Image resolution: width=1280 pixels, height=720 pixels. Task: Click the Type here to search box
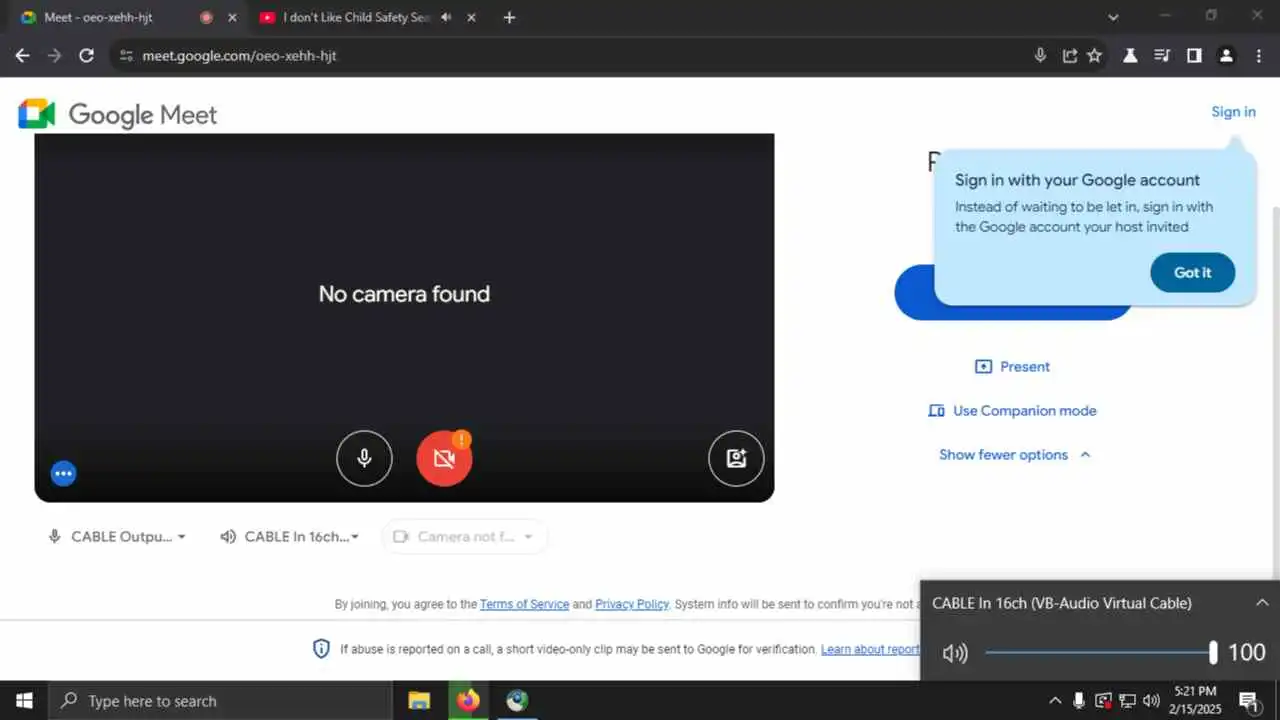coord(218,701)
